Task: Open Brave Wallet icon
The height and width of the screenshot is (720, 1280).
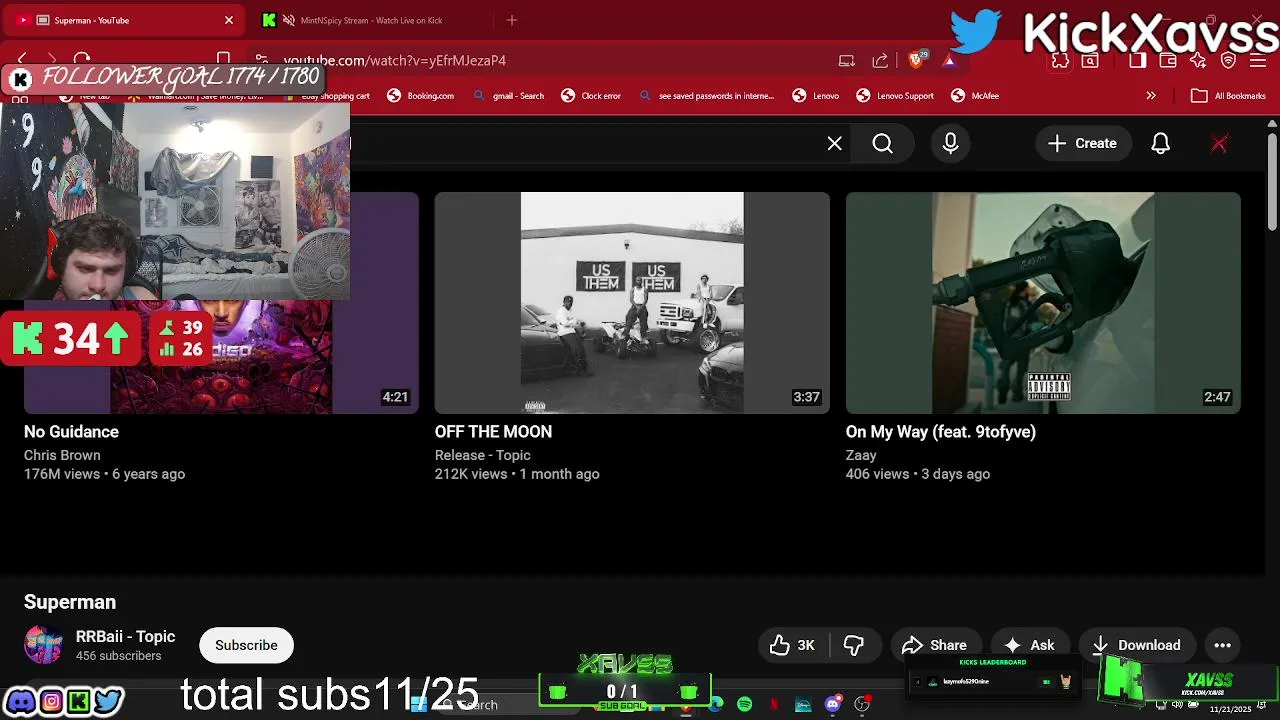Action: [x=1167, y=60]
